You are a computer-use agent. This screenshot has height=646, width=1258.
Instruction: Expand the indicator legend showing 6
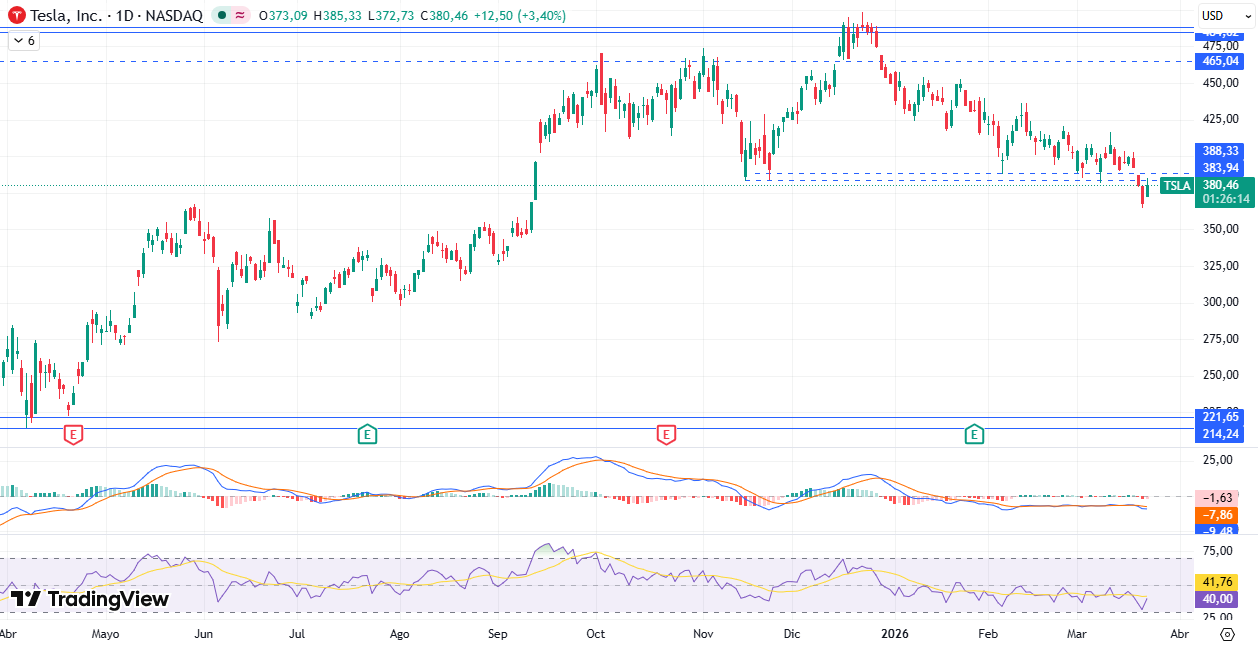click(23, 41)
